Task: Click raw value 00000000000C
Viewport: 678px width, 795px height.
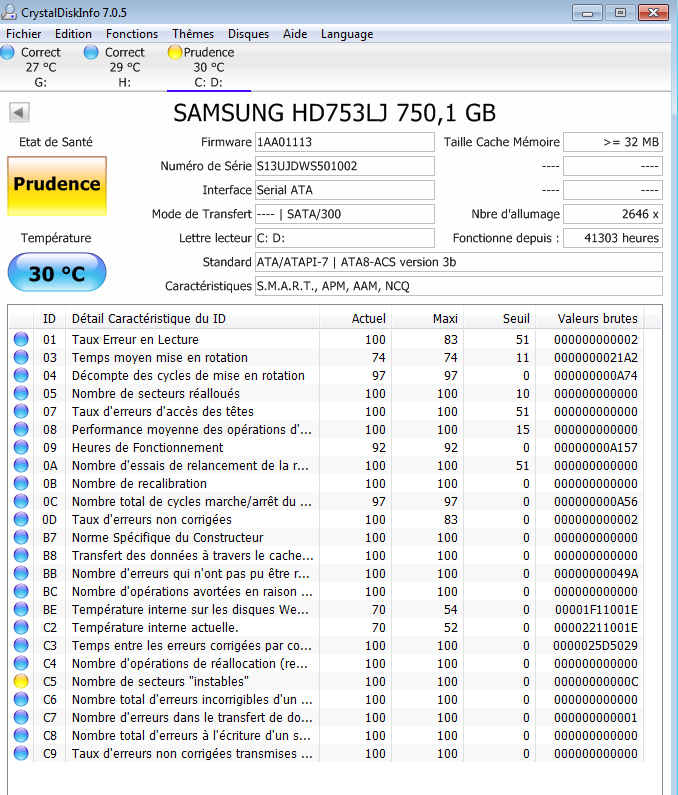Action: (x=596, y=681)
